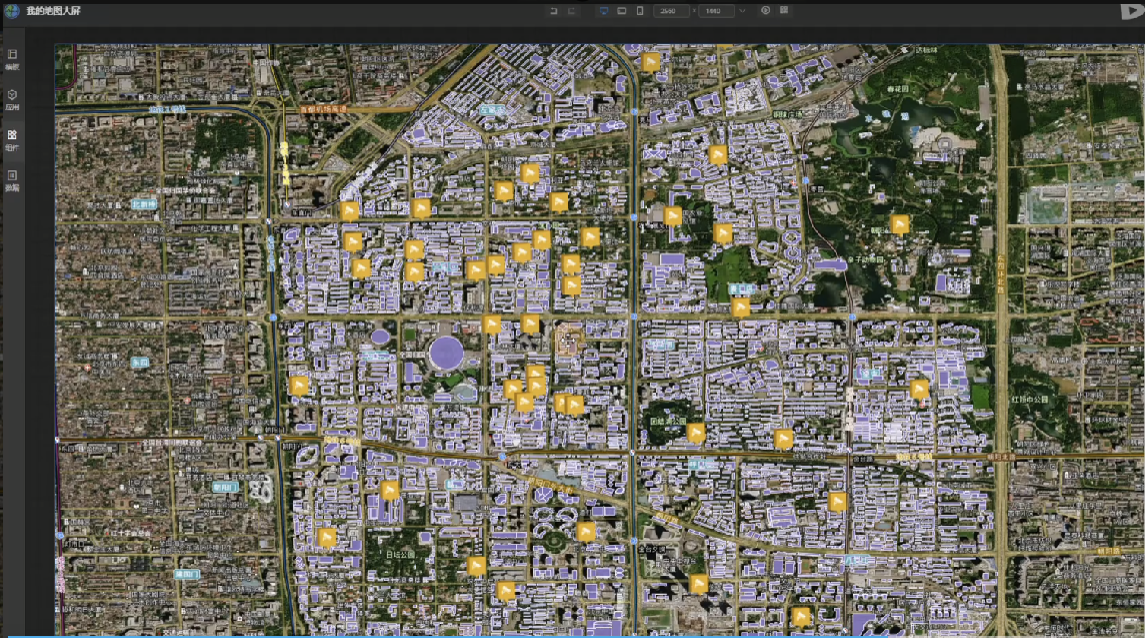Click the canvas width input field

[x=671, y=10]
